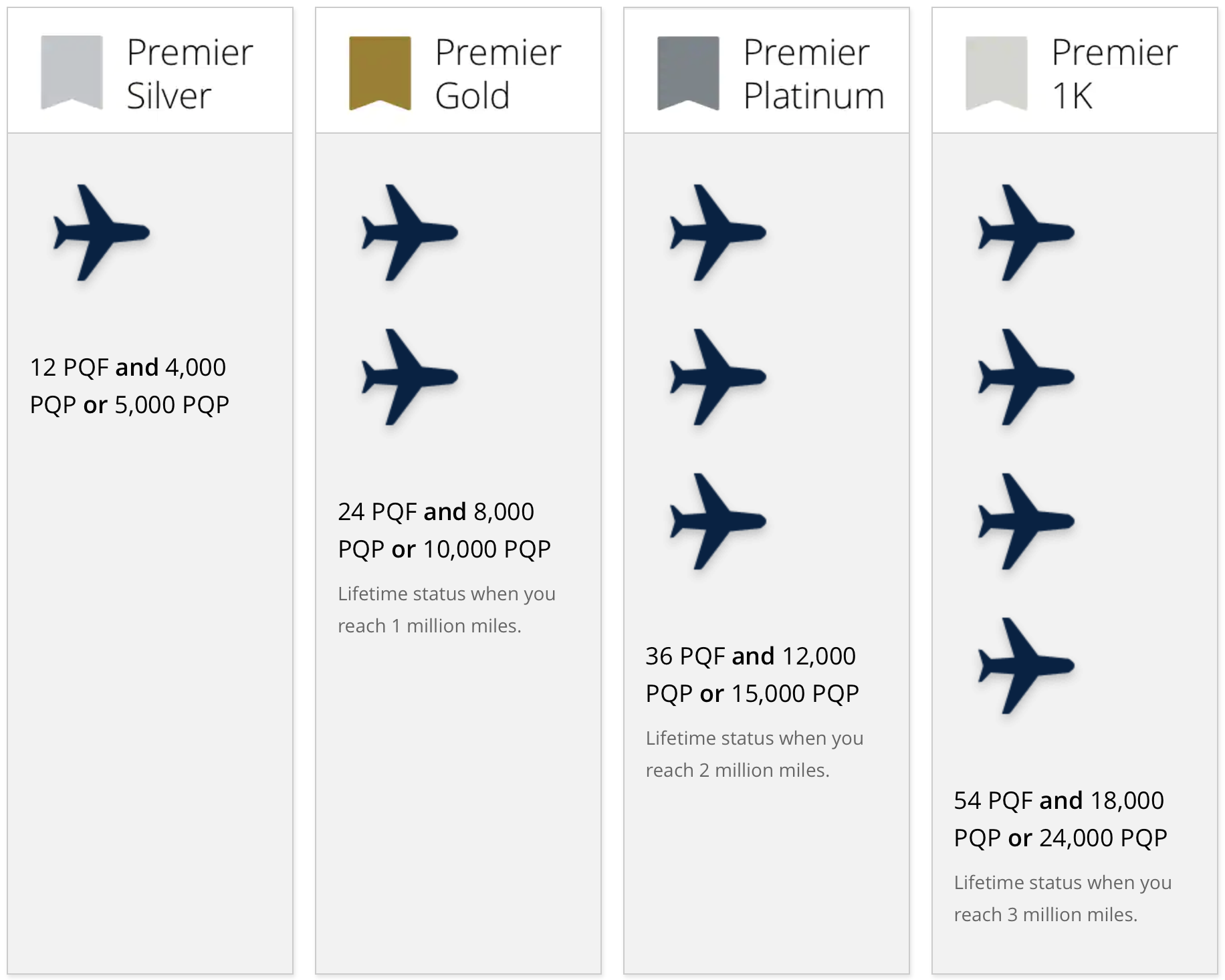Click the dark gray Premier Platinum badge icon

(688, 73)
